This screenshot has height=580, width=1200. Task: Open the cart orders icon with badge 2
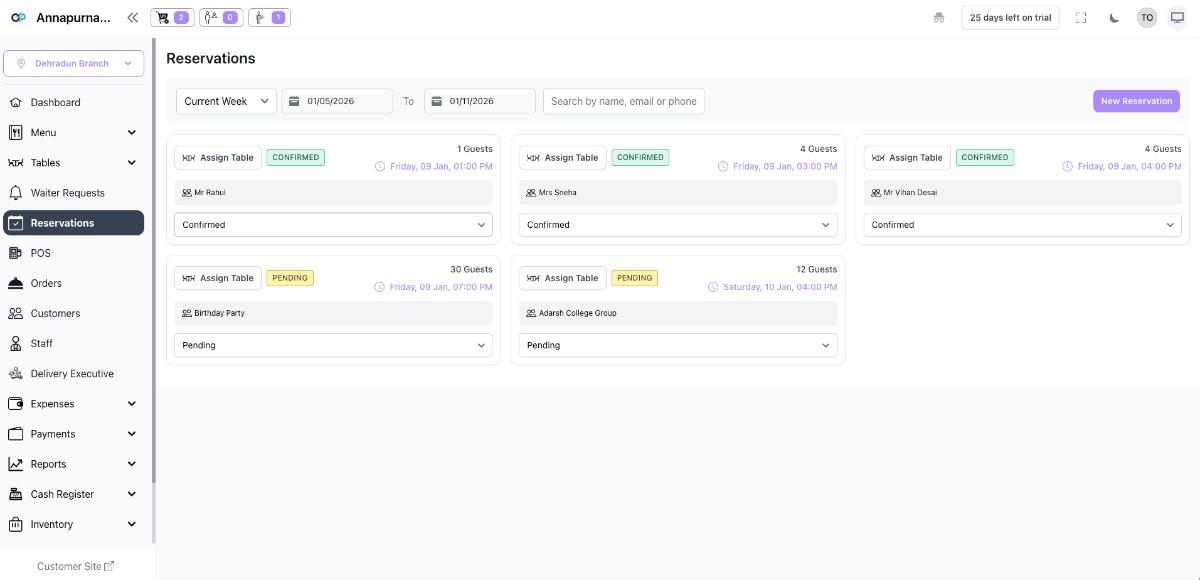pyautogui.click(x=170, y=17)
